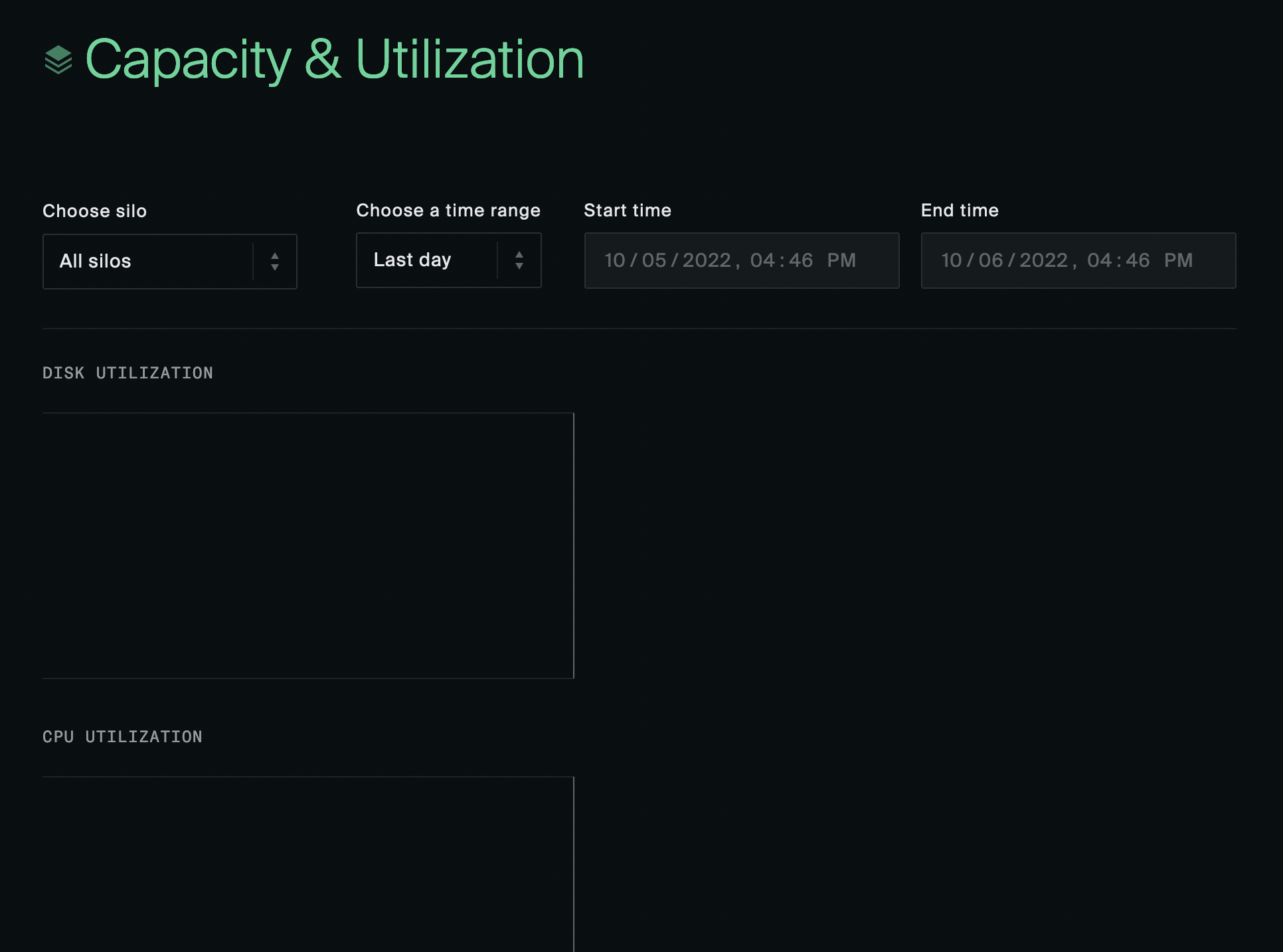Screen dimensions: 1283x952
Task: Select the PM segment in End time
Action: 1178,260
